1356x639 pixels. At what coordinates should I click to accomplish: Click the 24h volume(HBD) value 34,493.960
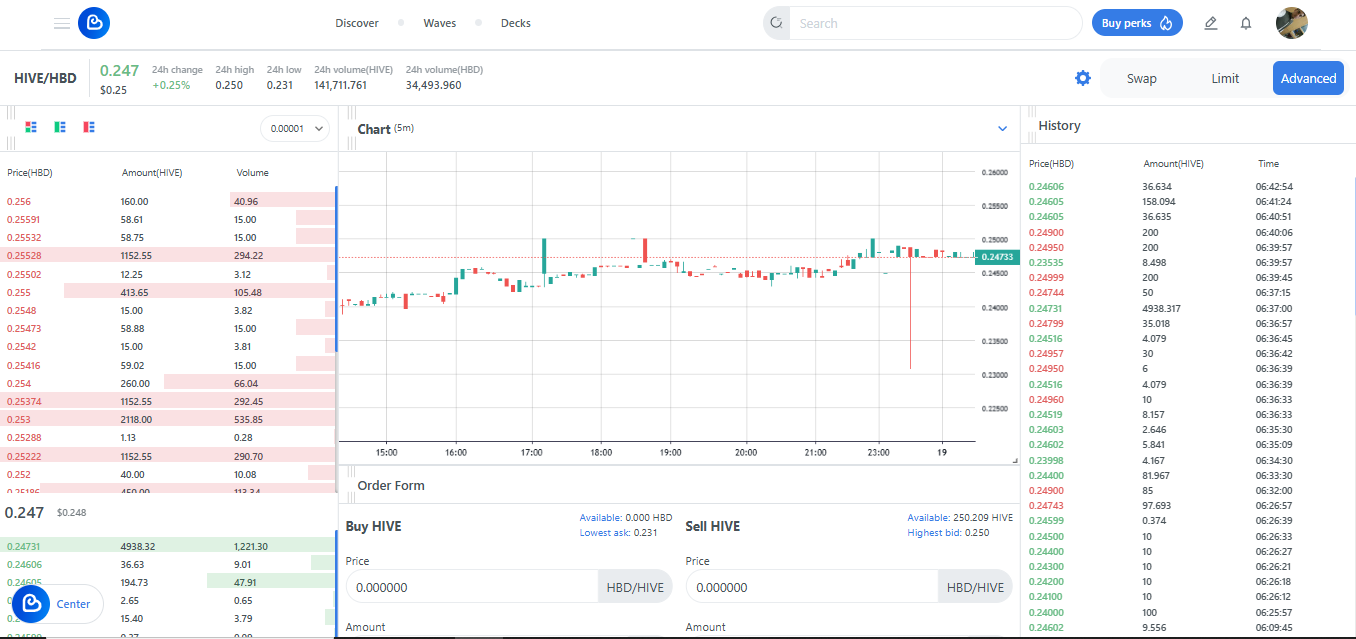433,85
